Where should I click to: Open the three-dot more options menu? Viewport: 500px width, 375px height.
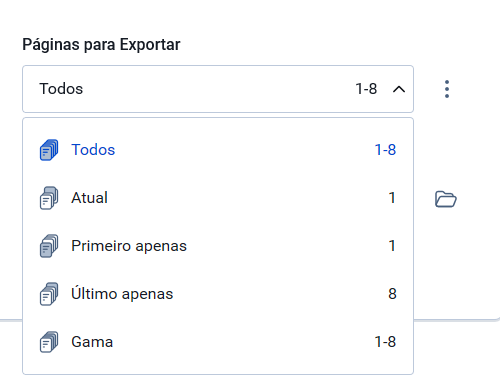[447, 89]
